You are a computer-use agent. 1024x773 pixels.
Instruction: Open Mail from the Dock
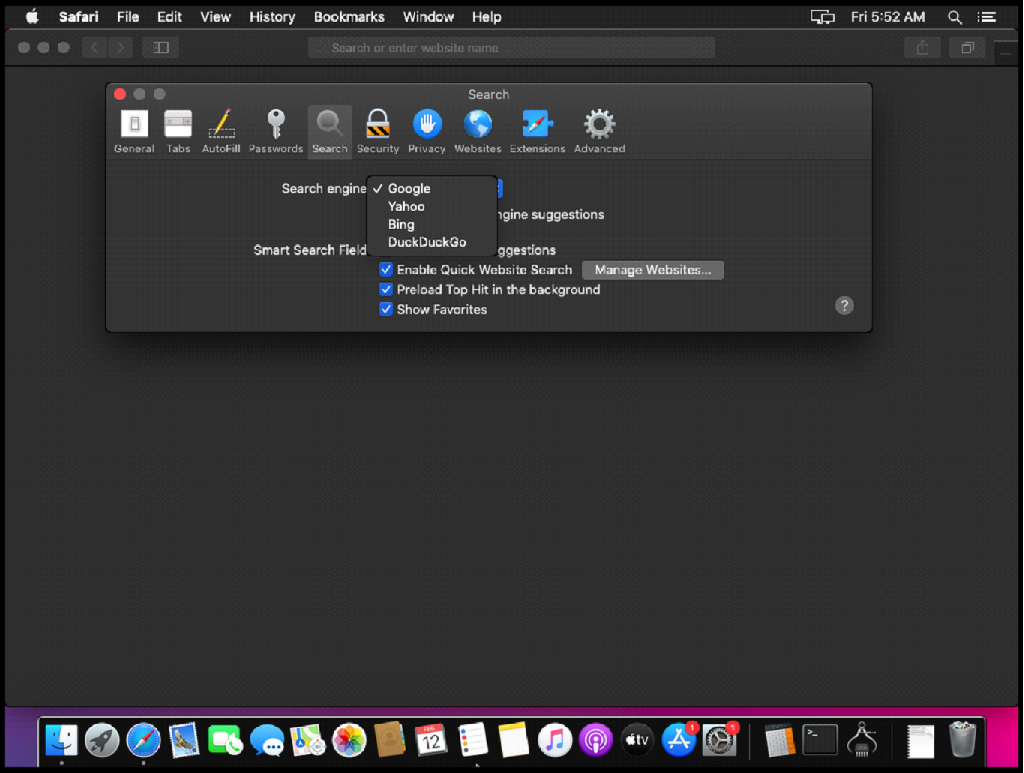point(184,740)
